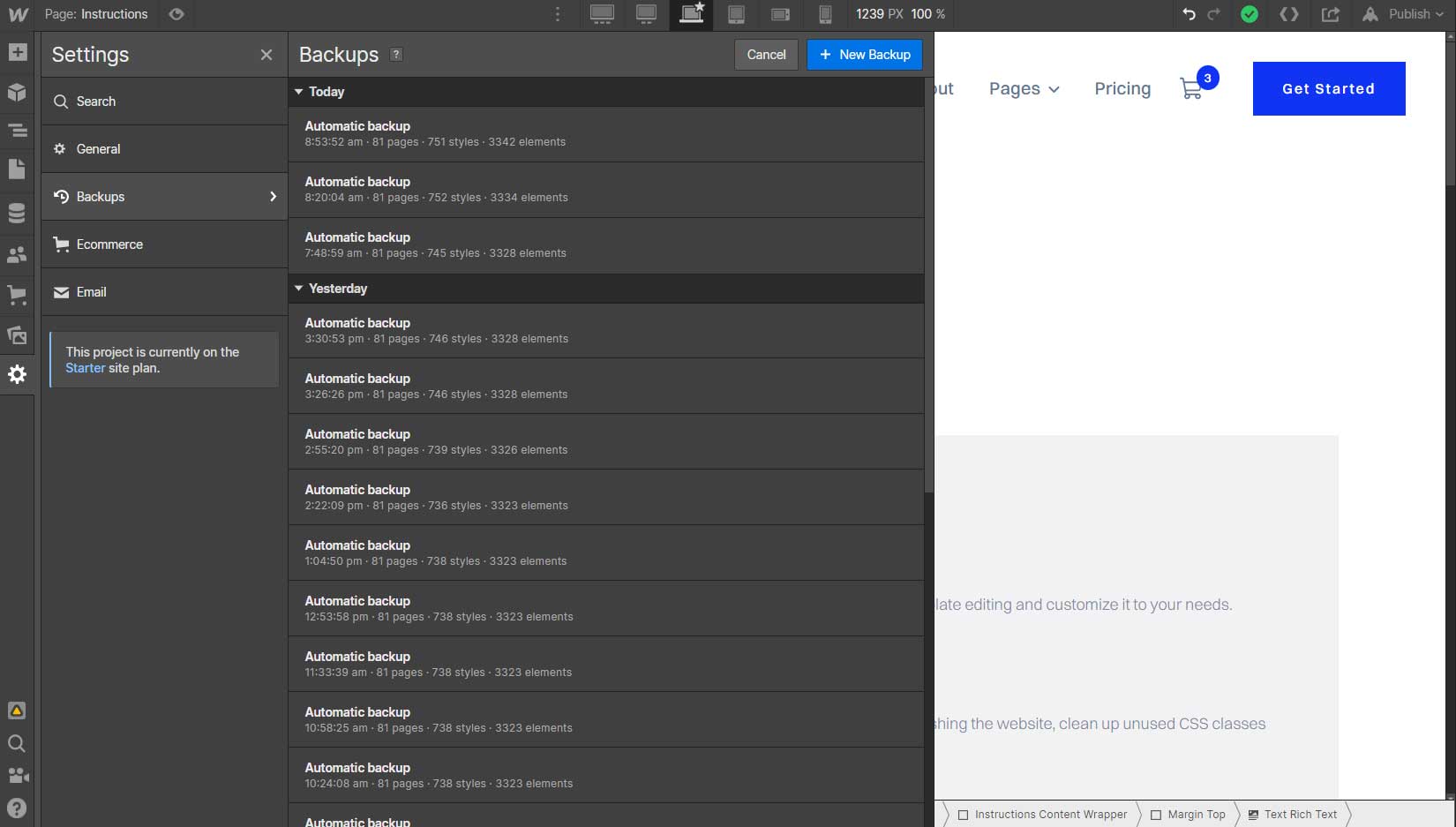Screen dimensions: 1456x827
Task: Click the 100% zoom level control
Action: point(926,14)
